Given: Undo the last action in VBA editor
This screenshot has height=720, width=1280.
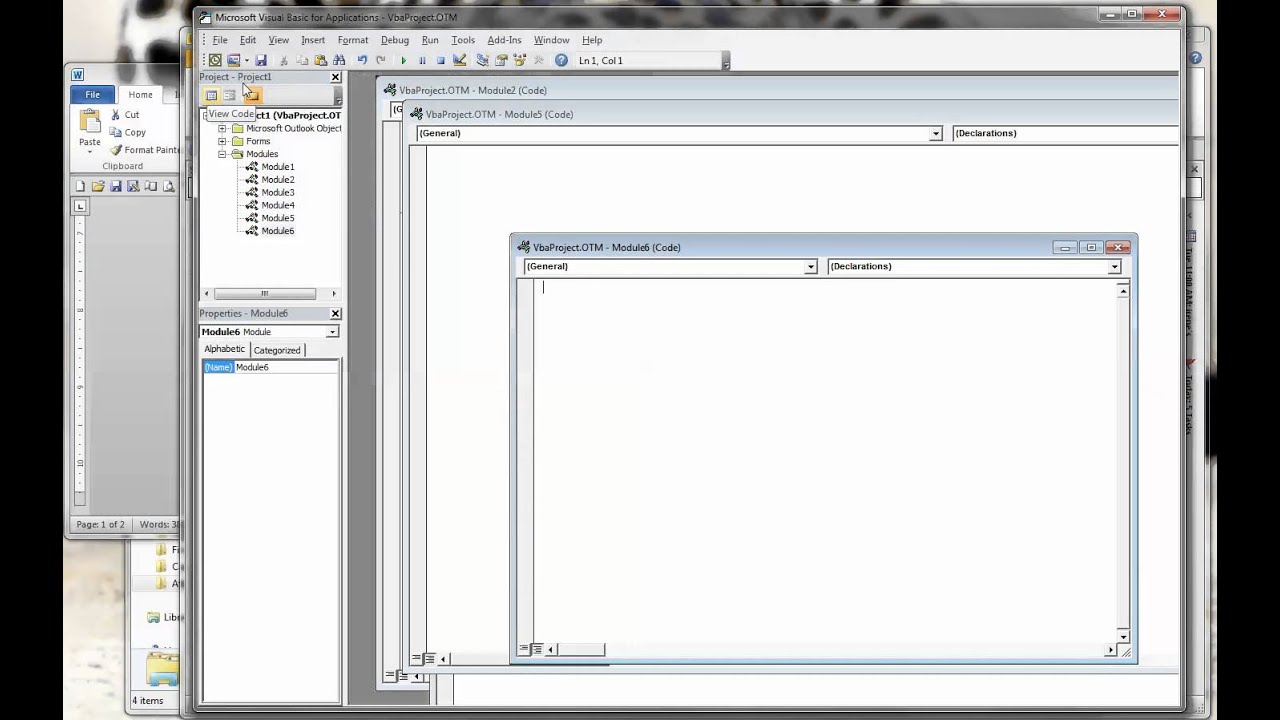Looking at the screenshot, I should [362, 60].
